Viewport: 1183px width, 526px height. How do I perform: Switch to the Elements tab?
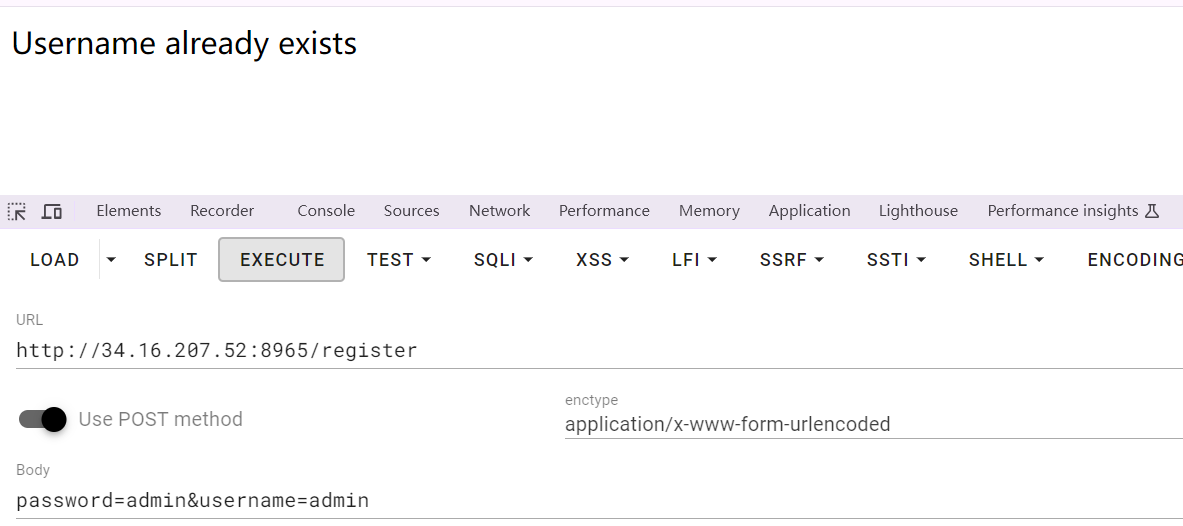pos(128,211)
